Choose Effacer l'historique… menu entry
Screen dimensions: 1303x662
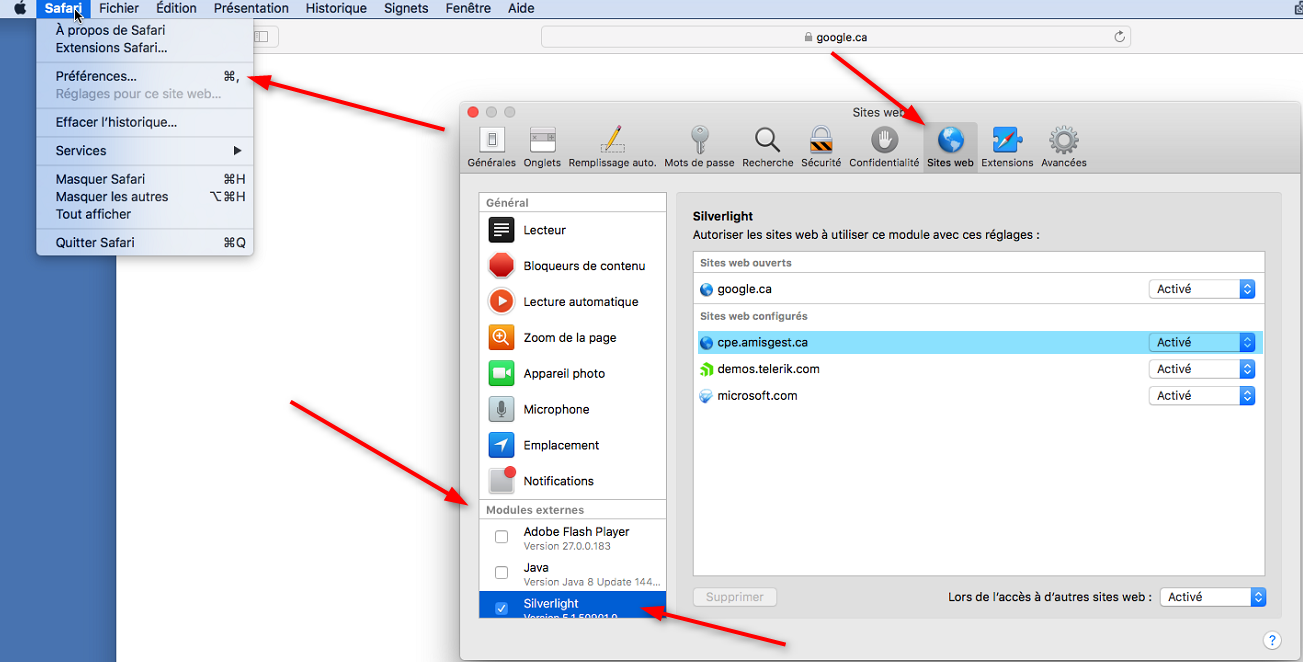tap(145, 123)
